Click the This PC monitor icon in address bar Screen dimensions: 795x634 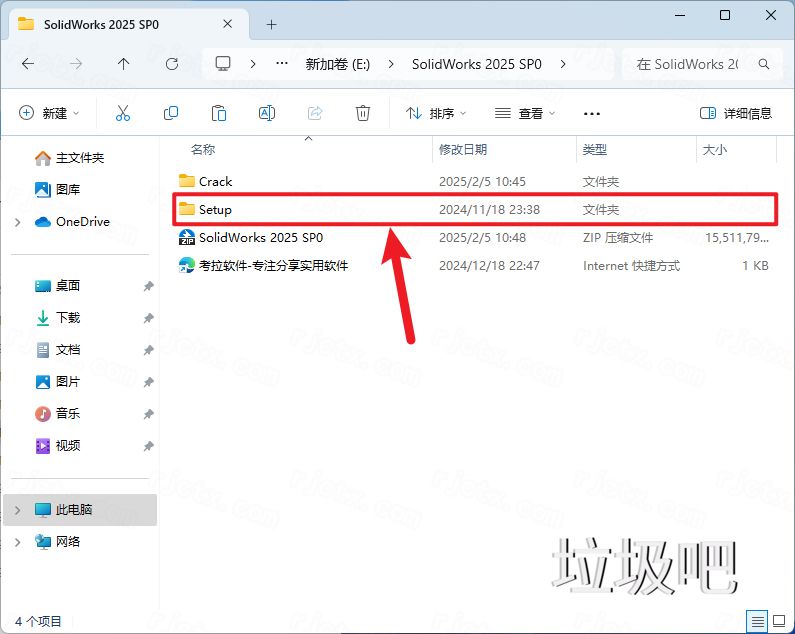[223, 64]
